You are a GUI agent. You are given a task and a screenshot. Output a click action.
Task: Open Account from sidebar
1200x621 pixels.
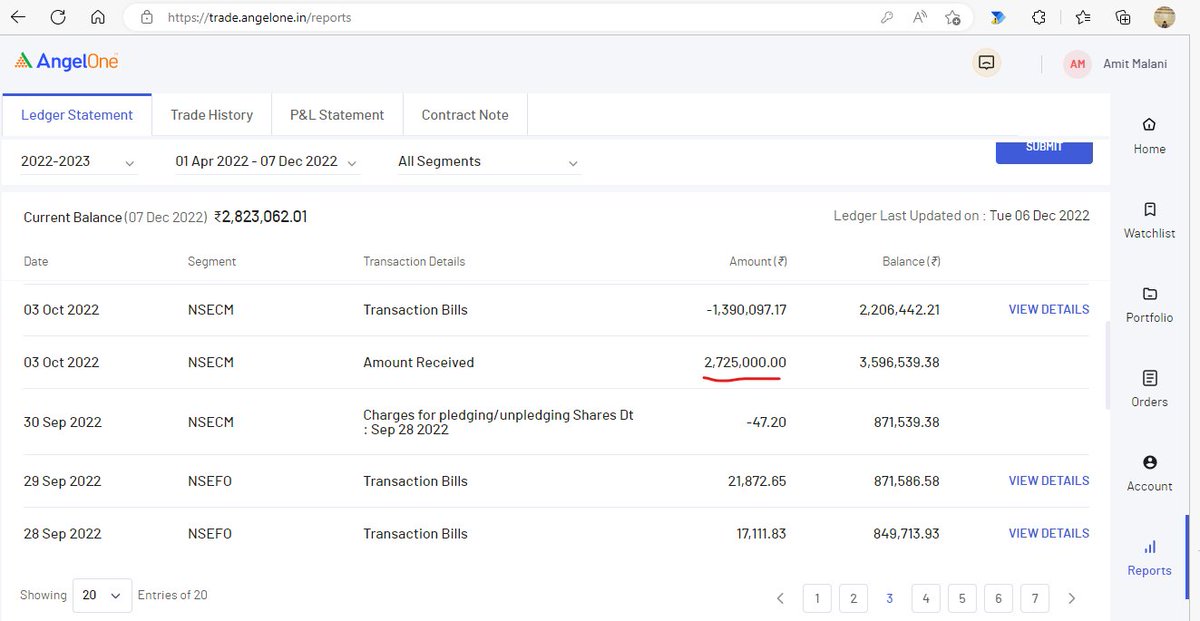coord(1149,473)
